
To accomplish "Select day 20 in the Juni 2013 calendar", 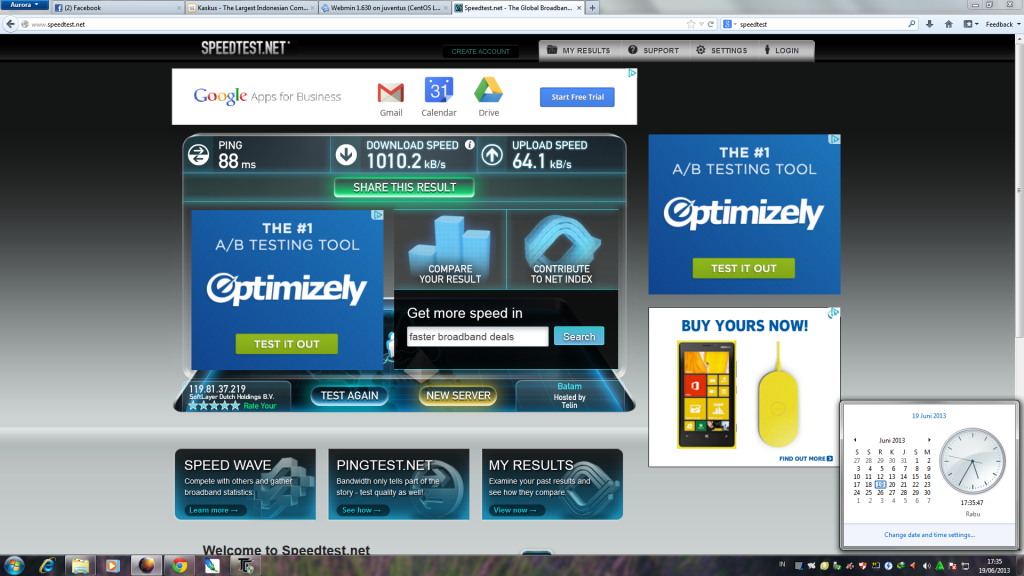I will click(x=892, y=485).
